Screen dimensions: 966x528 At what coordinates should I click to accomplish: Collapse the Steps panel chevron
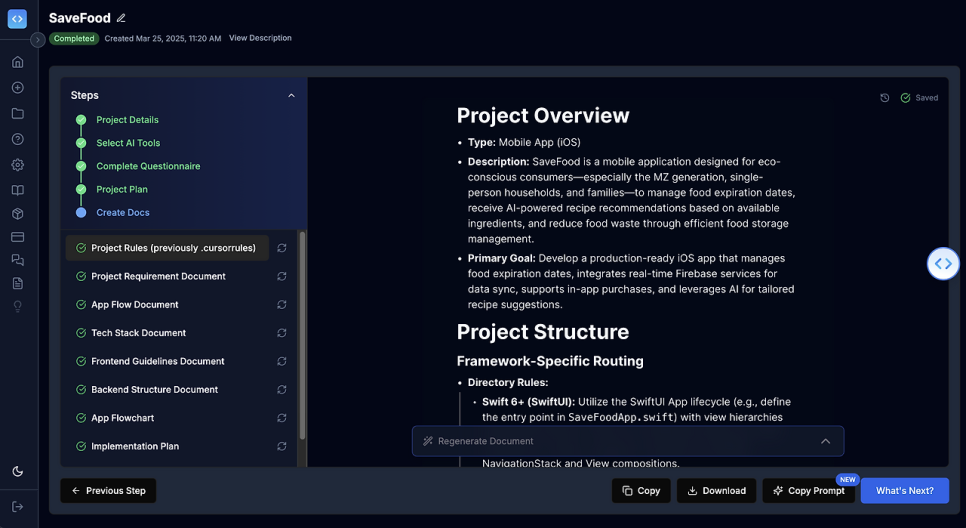pyautogui.click(x=291, y=95)
